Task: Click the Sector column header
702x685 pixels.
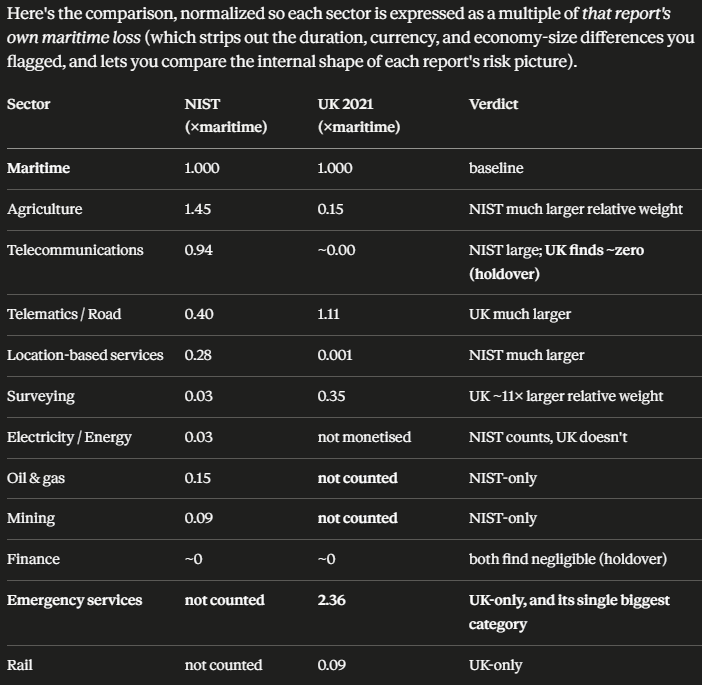Action: tap(28, 104)
